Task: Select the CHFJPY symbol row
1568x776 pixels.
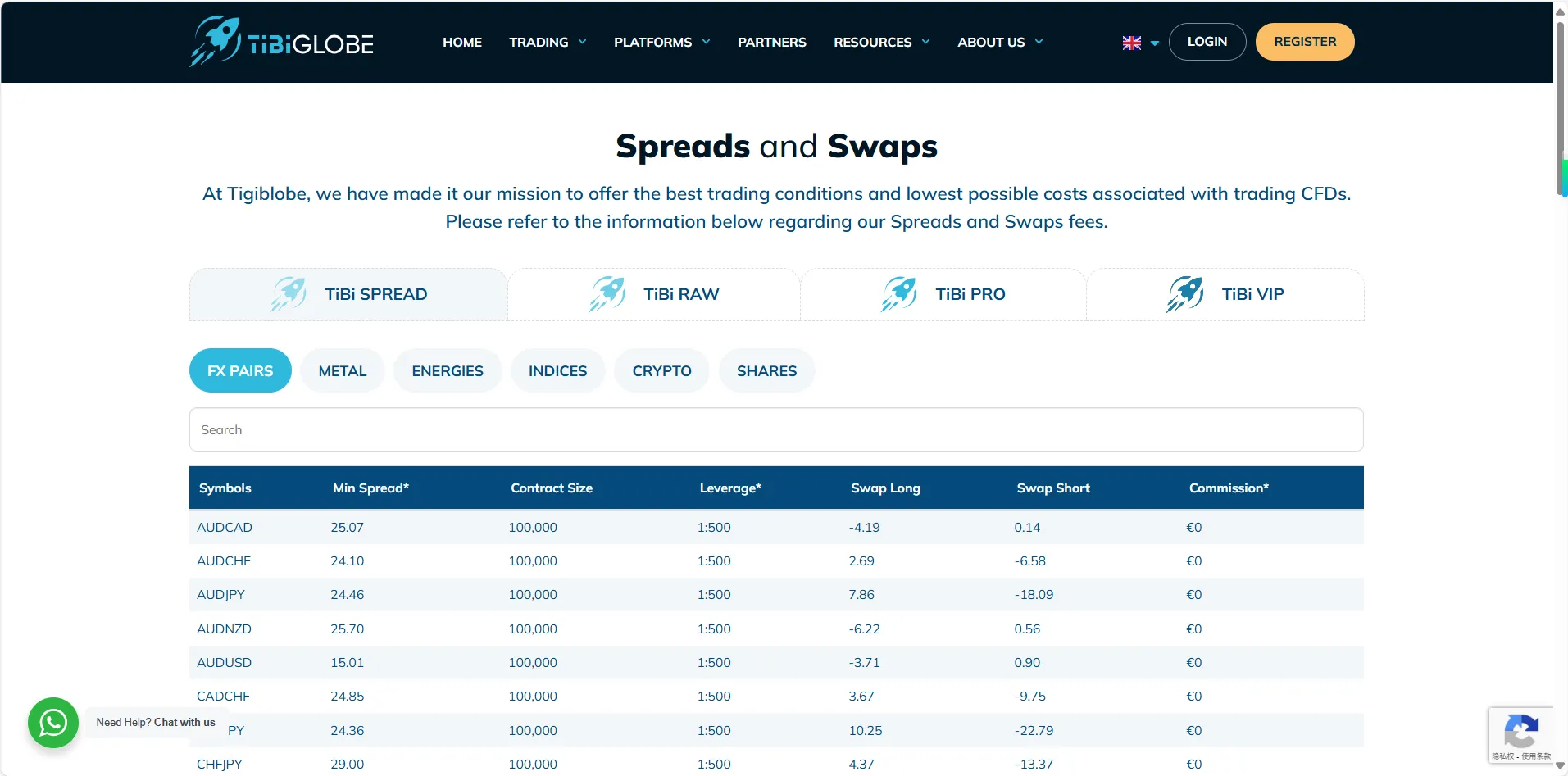Action: (776, 764)
